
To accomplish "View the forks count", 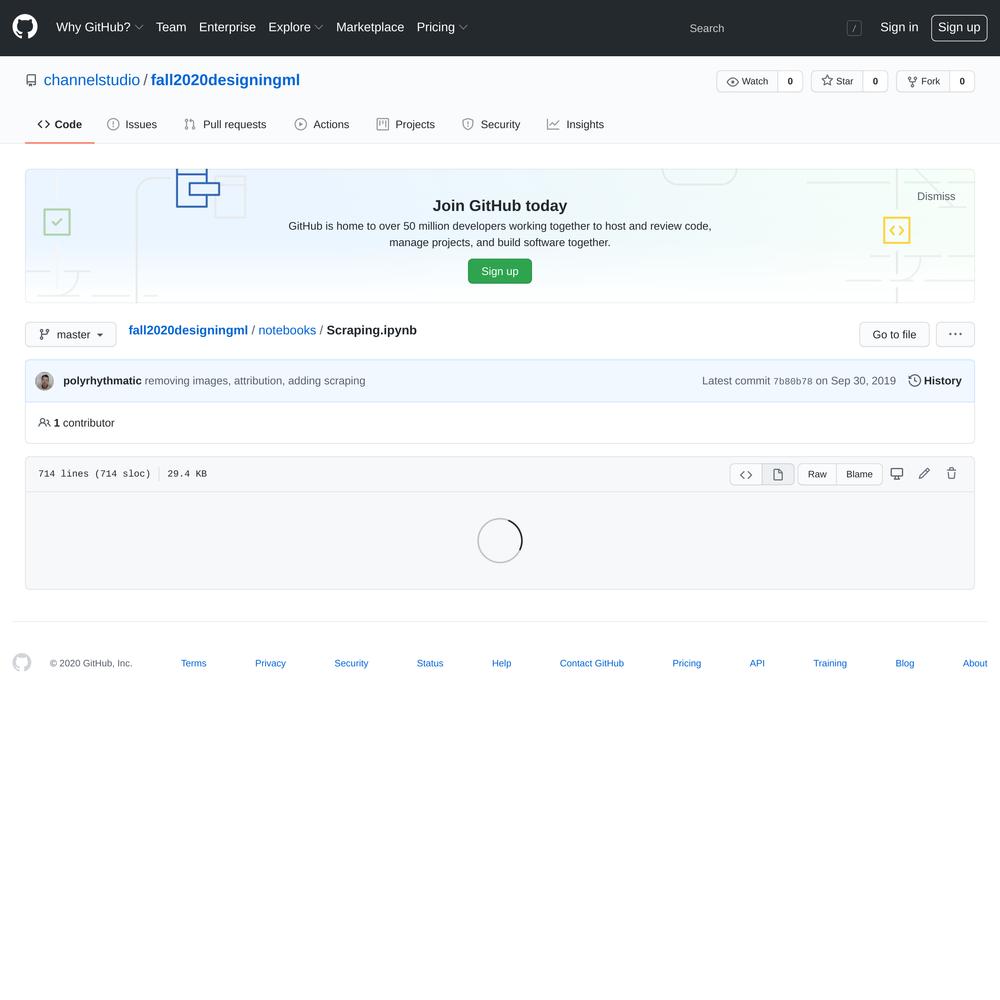I will (962, 81).
